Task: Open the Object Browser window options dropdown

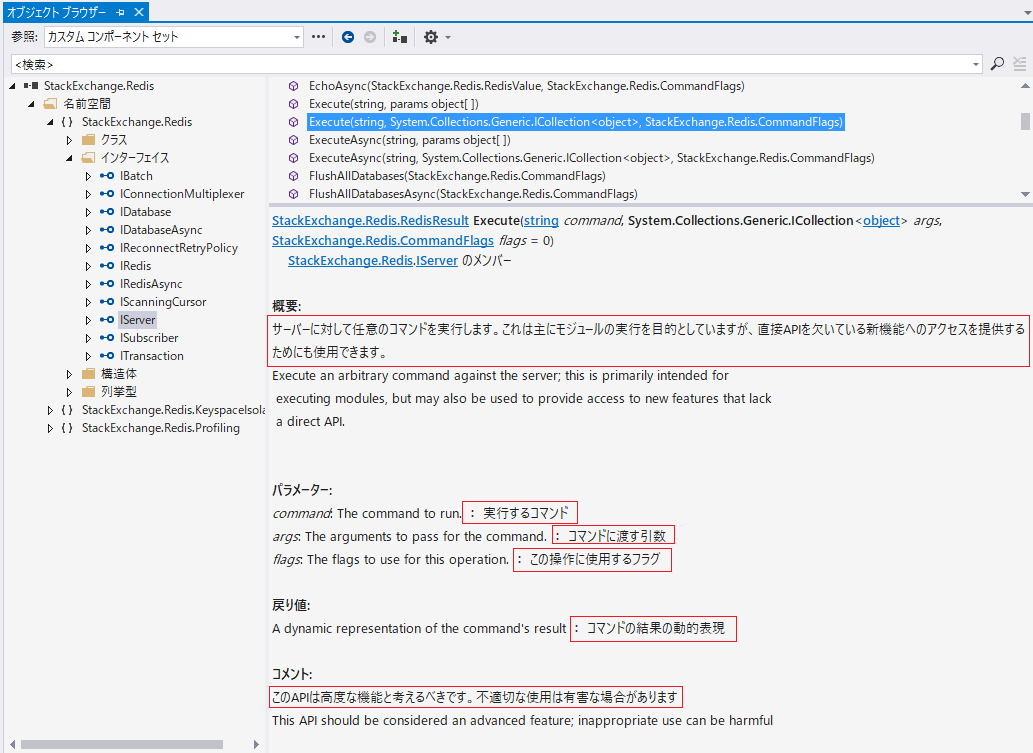Action: [x=1027, y=12]
